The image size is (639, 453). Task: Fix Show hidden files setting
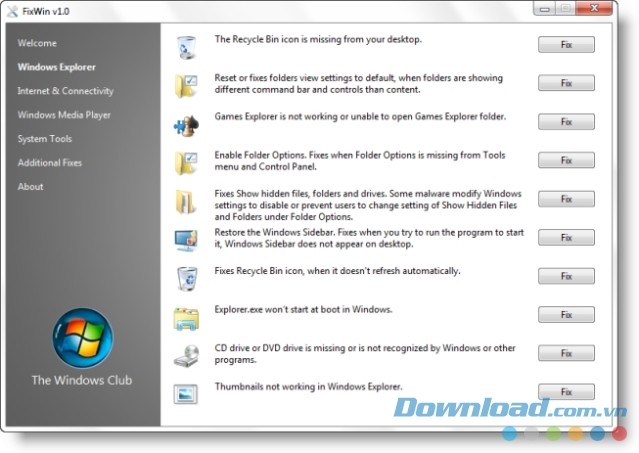[566, 199]
